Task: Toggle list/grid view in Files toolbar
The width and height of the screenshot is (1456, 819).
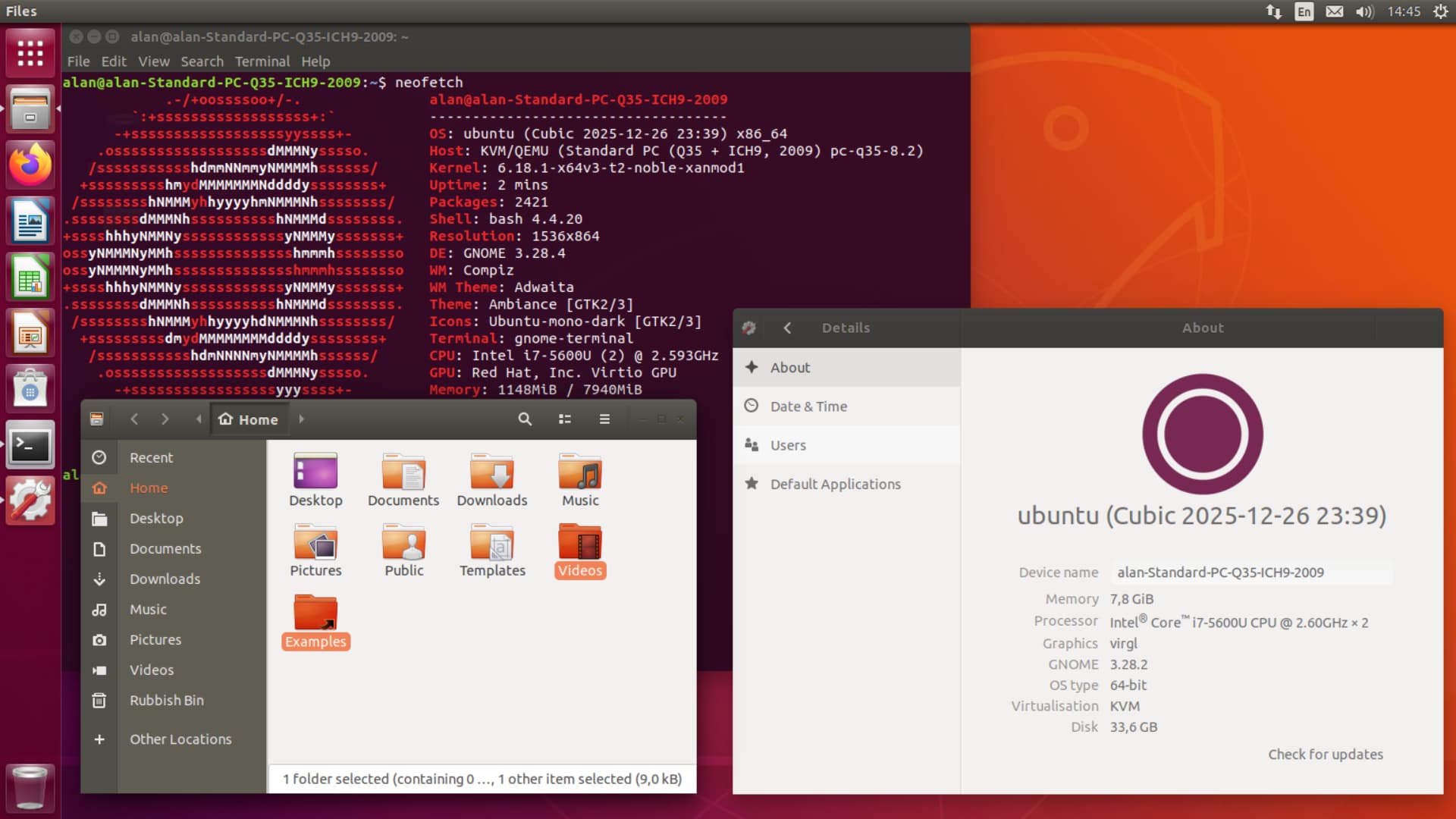Action: click(x=564, y=419)
